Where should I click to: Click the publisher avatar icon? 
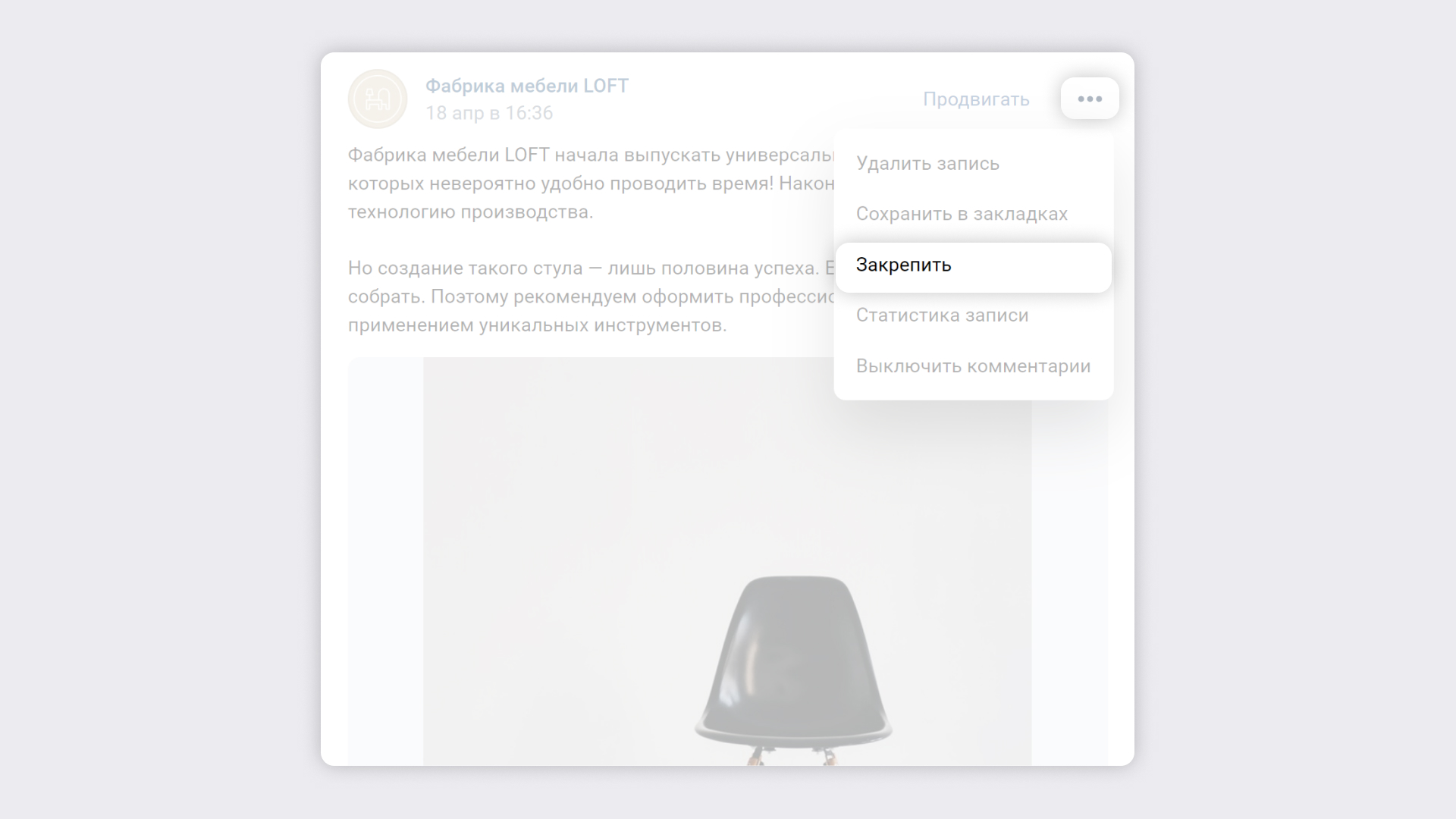(x=377, y=98)
